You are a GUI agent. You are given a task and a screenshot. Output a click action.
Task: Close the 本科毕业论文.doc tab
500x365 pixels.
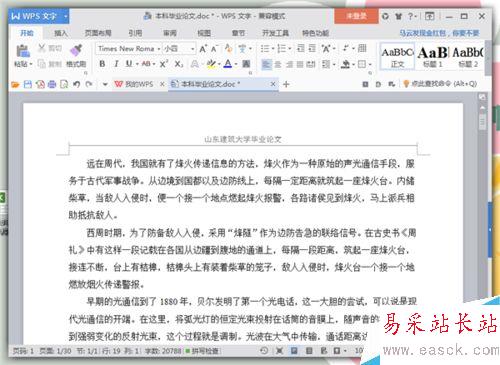[273, 84]
